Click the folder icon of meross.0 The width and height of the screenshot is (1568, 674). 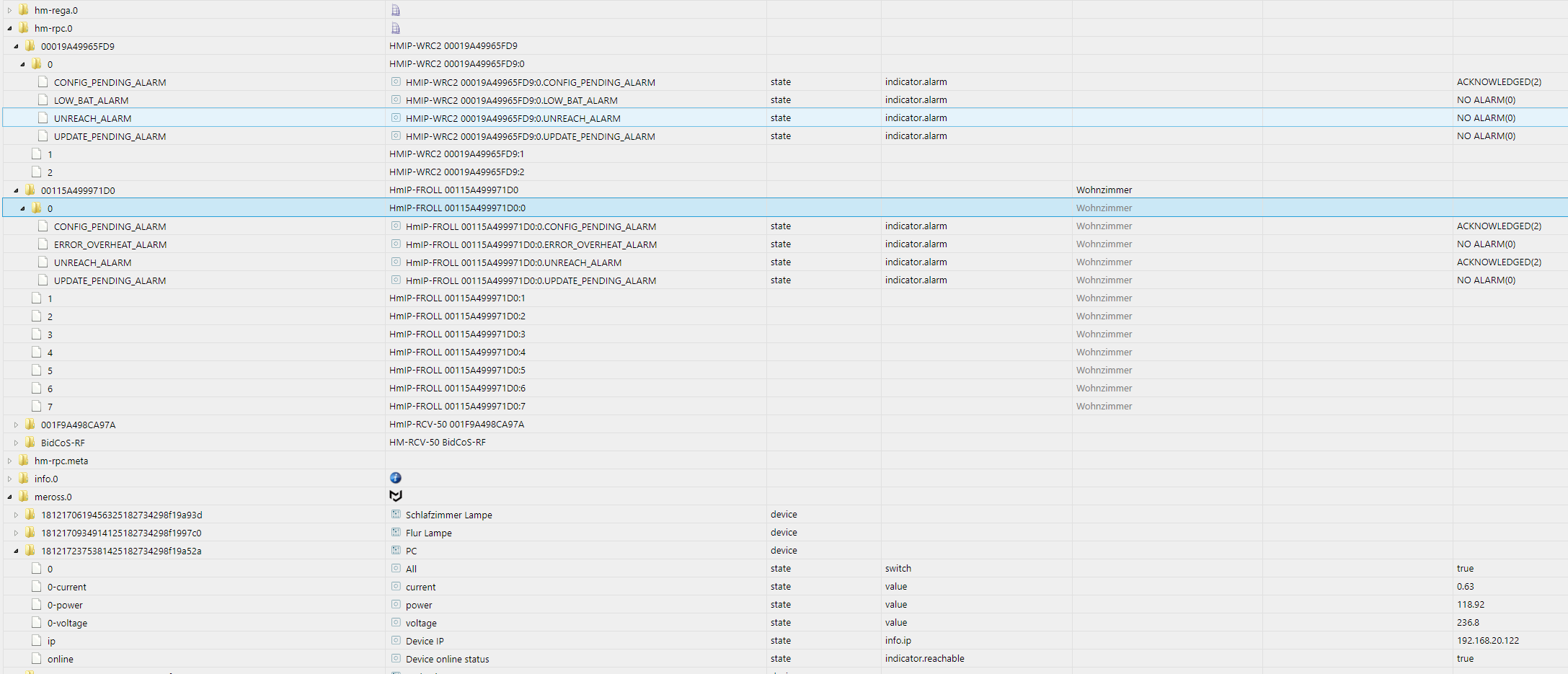click(x=24, y=496)
